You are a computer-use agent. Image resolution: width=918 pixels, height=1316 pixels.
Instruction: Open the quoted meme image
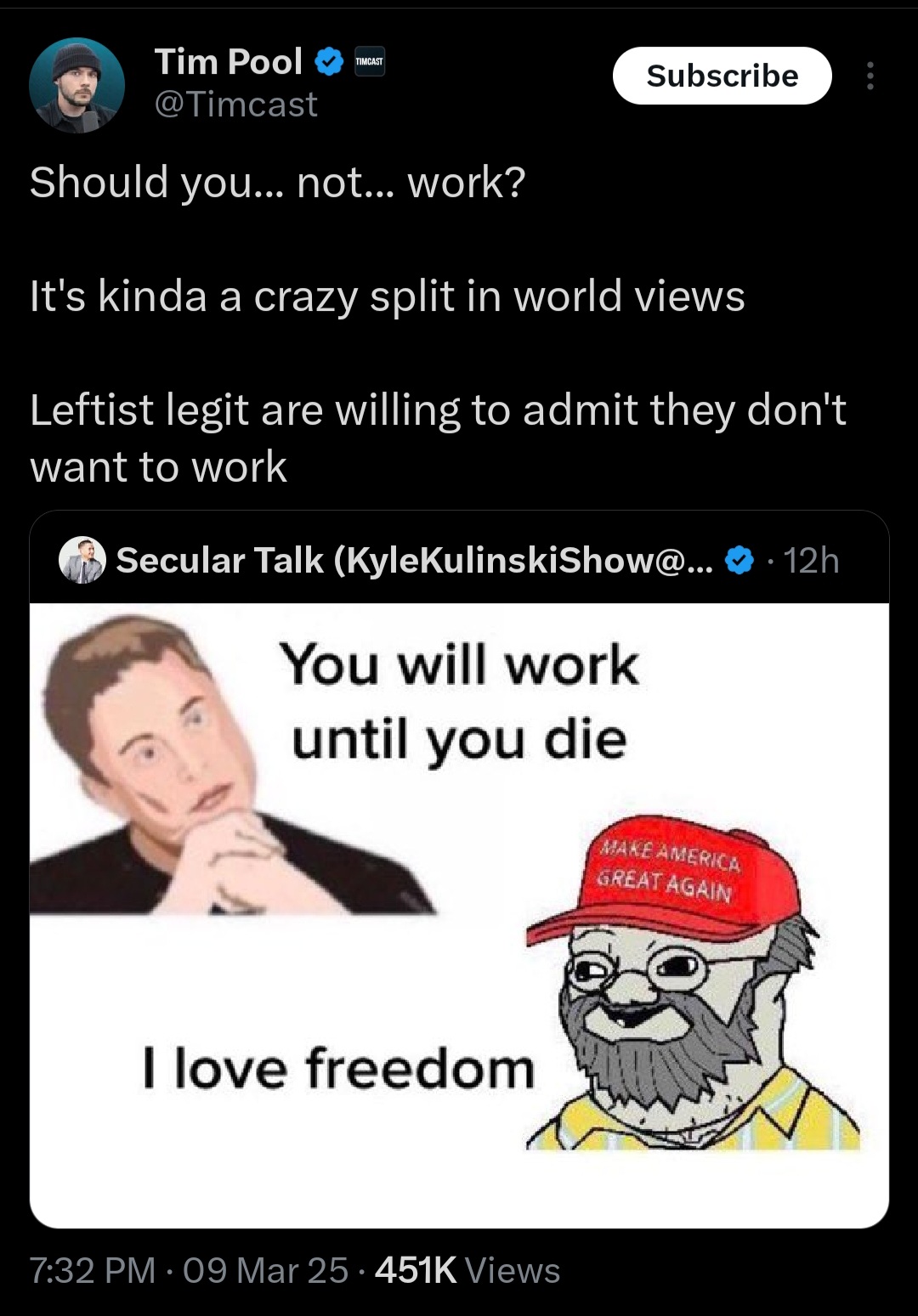(x=459, y=915)
